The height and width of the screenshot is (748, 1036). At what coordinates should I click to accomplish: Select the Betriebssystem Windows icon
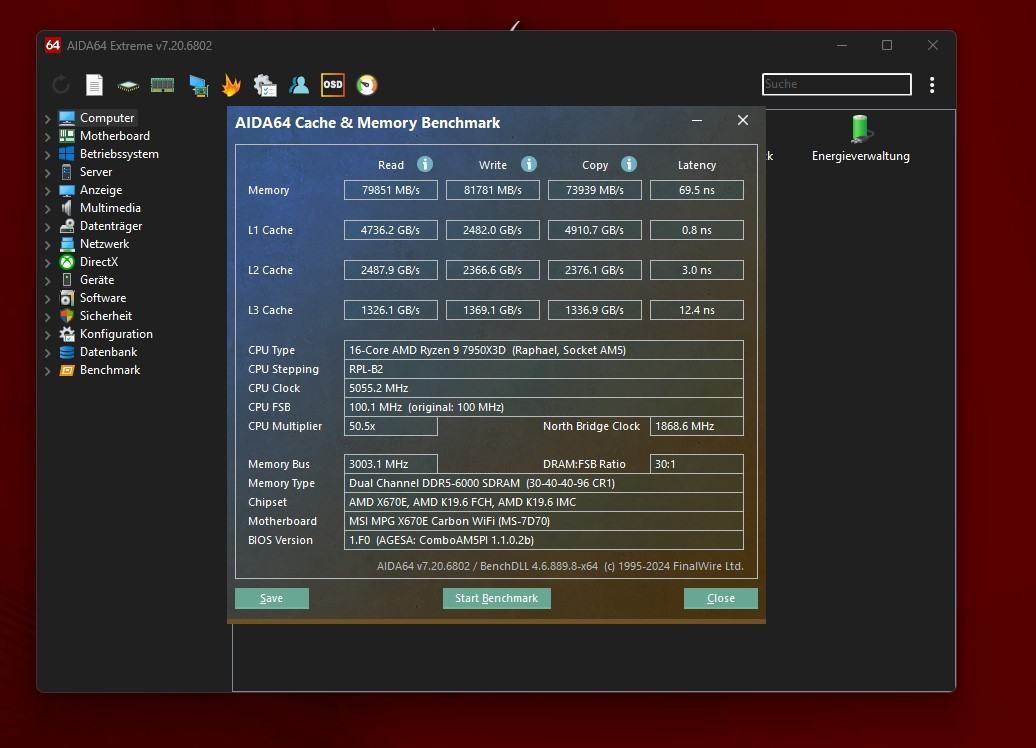tap(67, 153)
